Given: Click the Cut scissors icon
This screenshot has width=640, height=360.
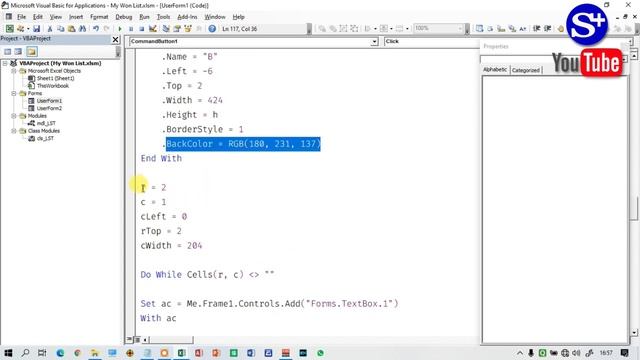Looking at the screenshot, I should (49, 29).
